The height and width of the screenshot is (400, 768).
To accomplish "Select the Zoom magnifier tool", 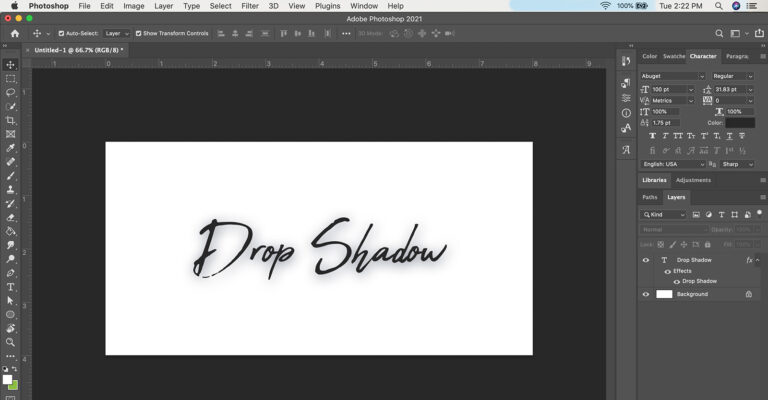I will pyautogui.click(x=10, y=342).
